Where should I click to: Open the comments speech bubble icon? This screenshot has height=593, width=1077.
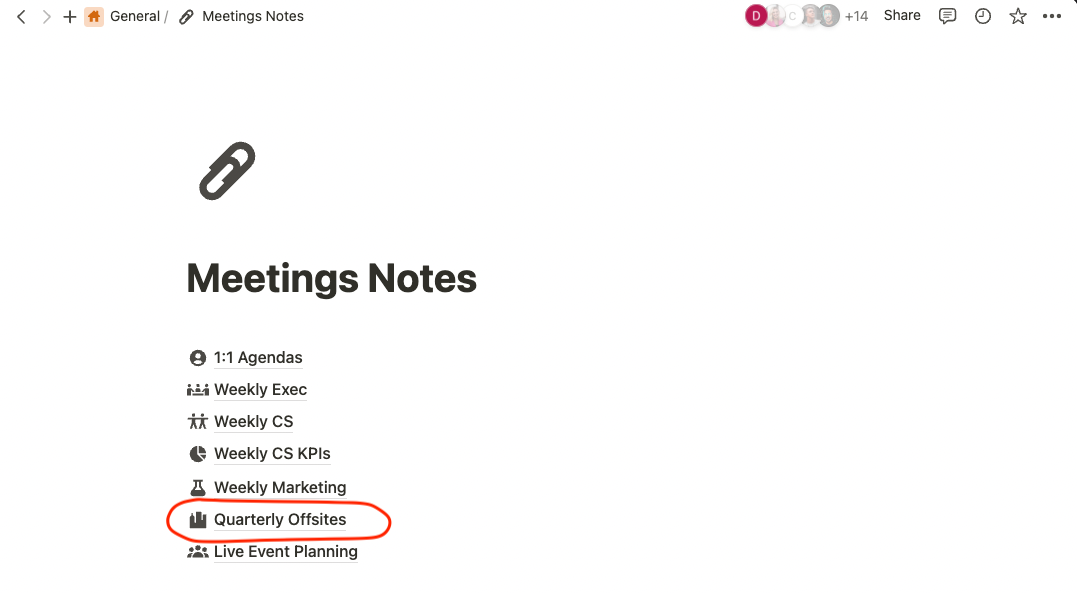tap(947, 16)
